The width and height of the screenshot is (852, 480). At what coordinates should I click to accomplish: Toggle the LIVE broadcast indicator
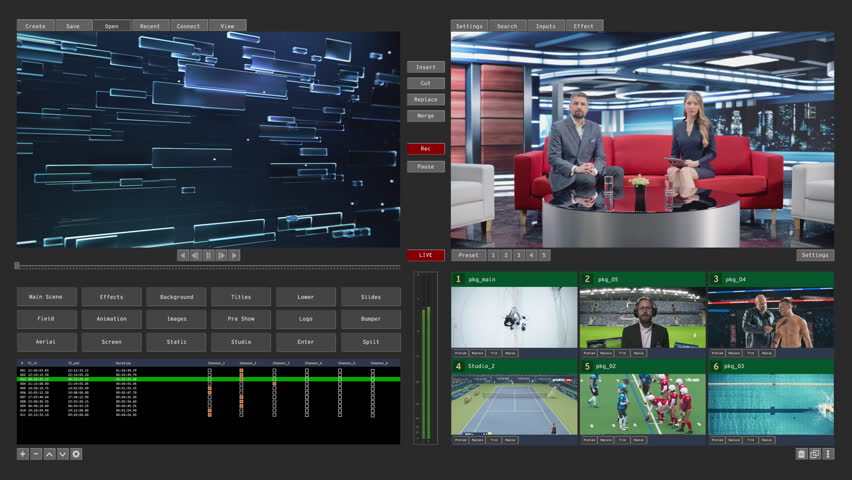pyautogui.click(x=426, y=255)
